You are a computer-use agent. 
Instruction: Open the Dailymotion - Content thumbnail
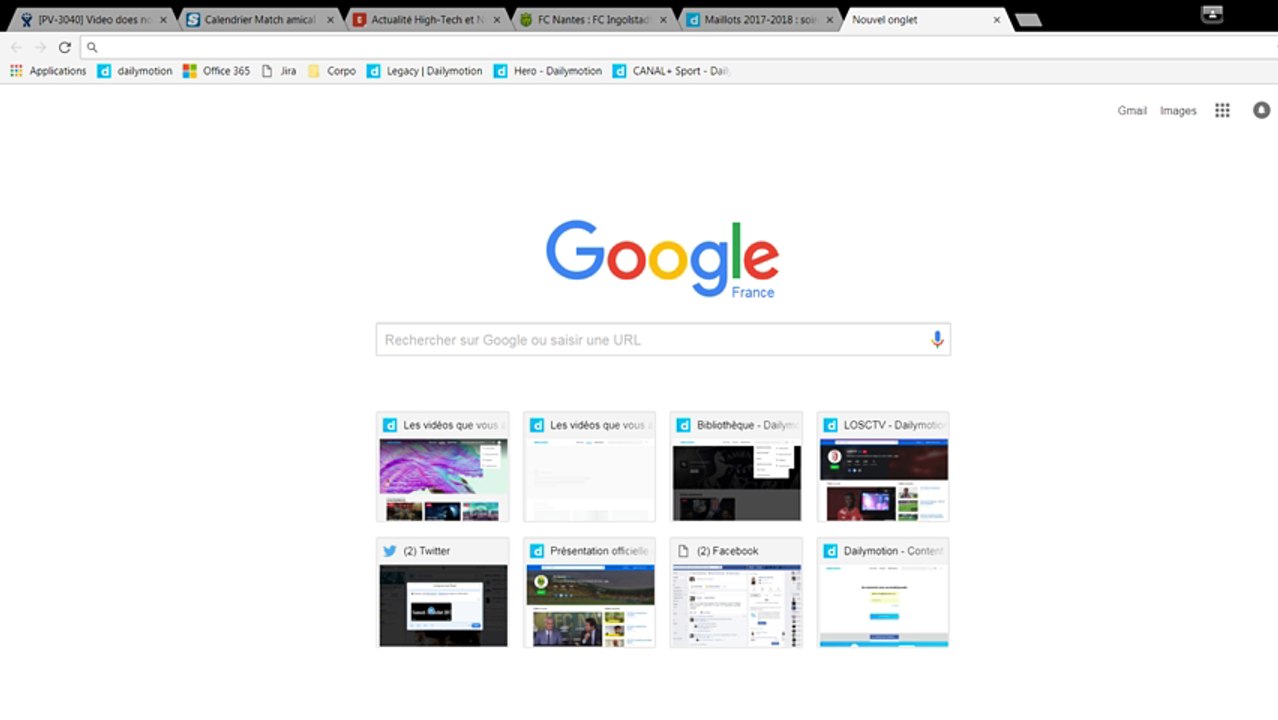coord(883,593)
